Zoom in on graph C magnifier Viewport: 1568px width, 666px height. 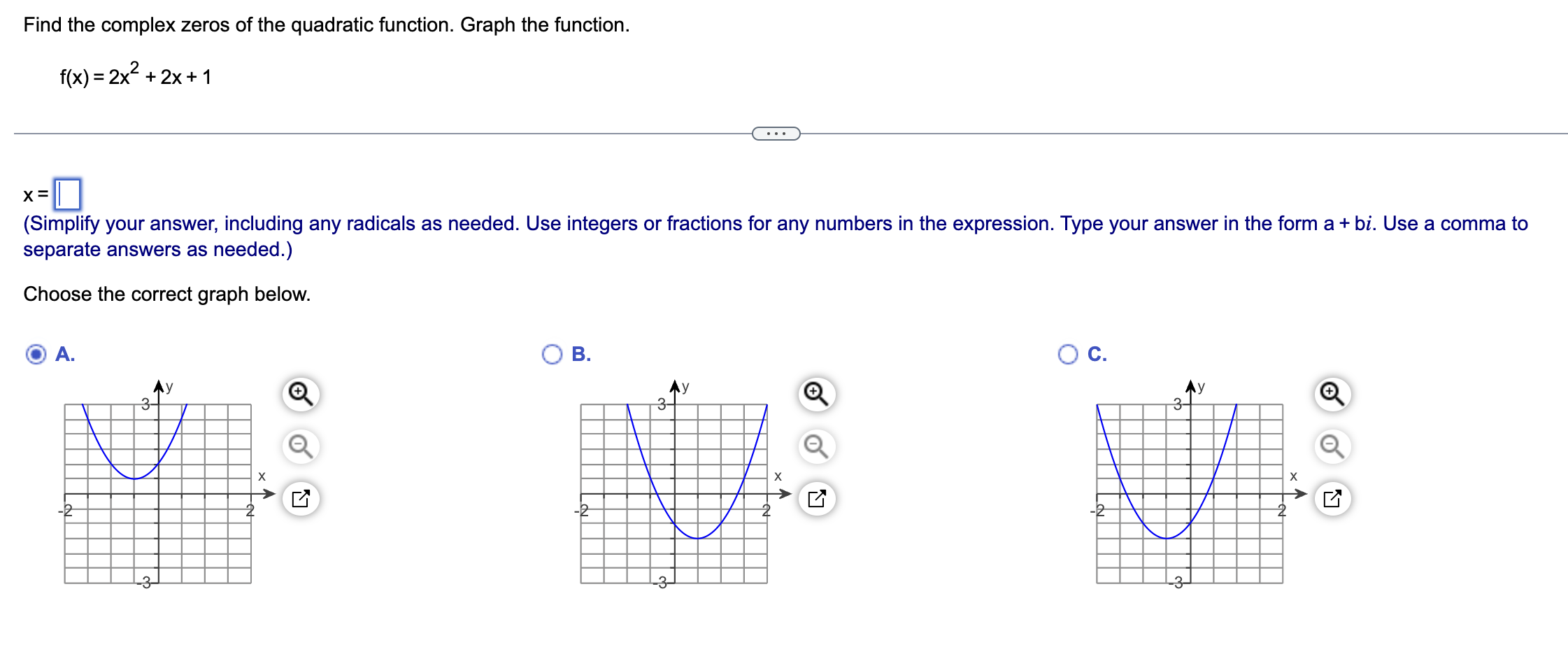click(x=1332, y=394)
